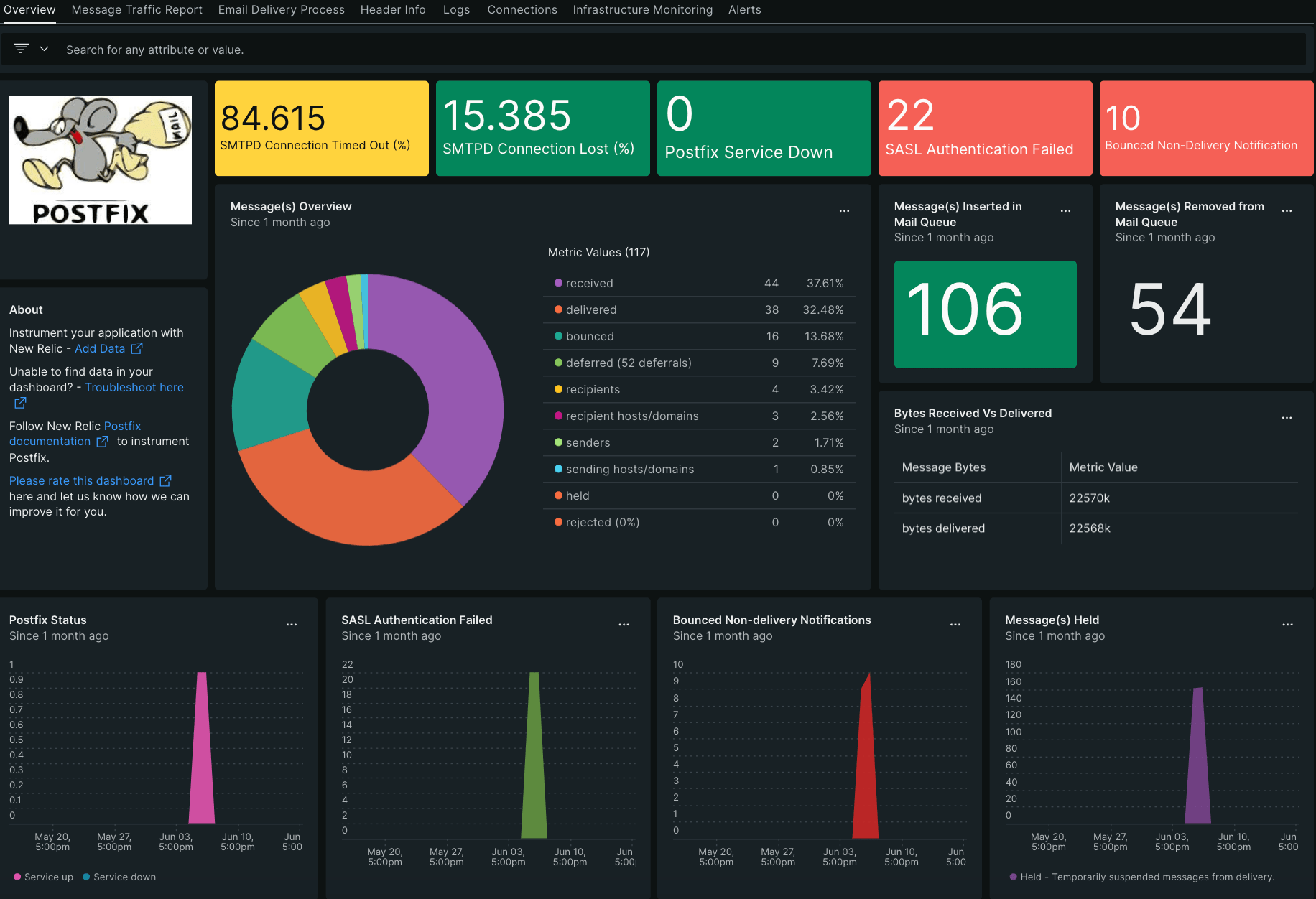Image resolution: width=1316 pixels, height=899 pixels.
Task: Click the Postfix logo image
Action: [x=101, y=160]
